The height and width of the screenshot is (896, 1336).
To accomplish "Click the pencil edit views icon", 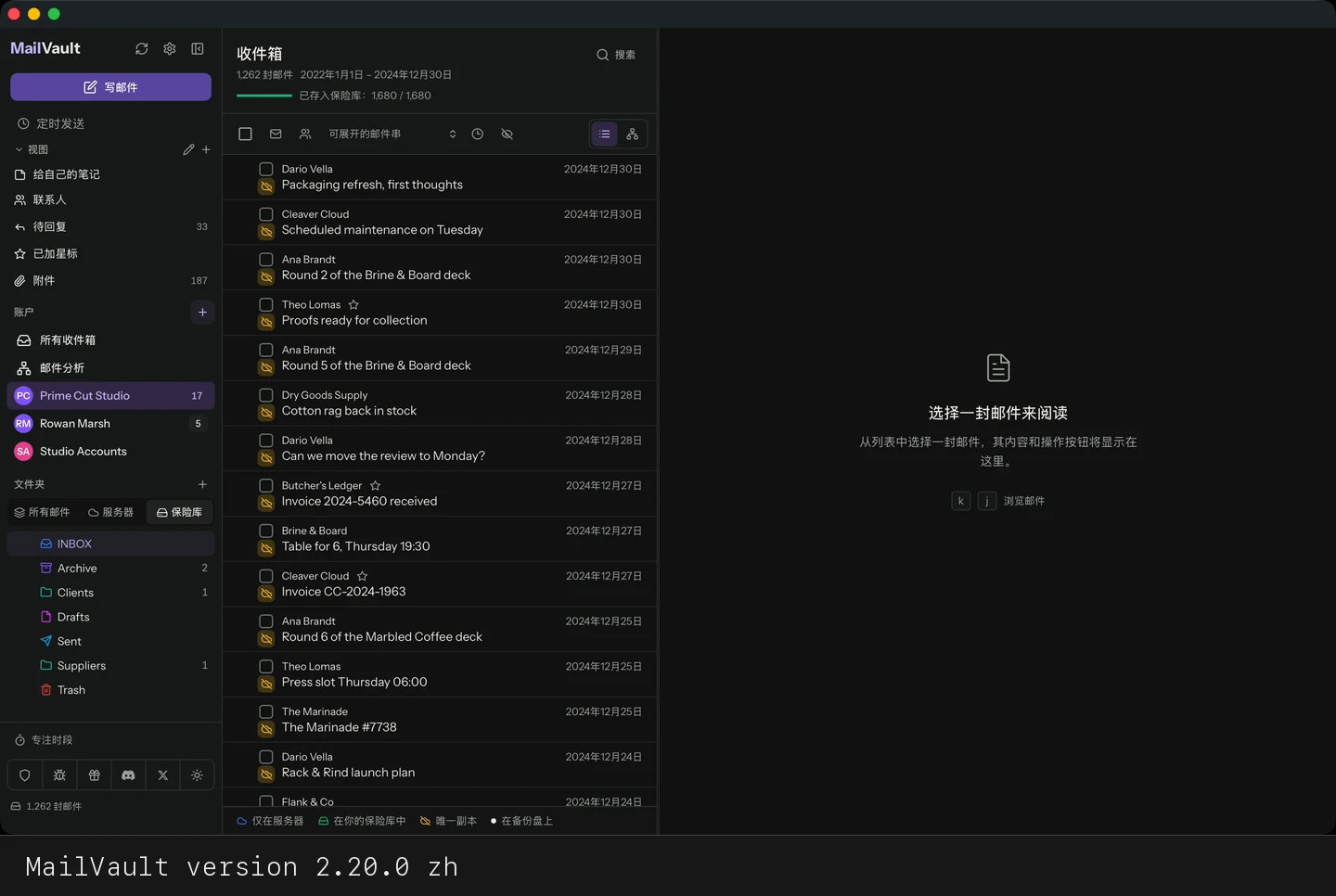I will [188, 149].
